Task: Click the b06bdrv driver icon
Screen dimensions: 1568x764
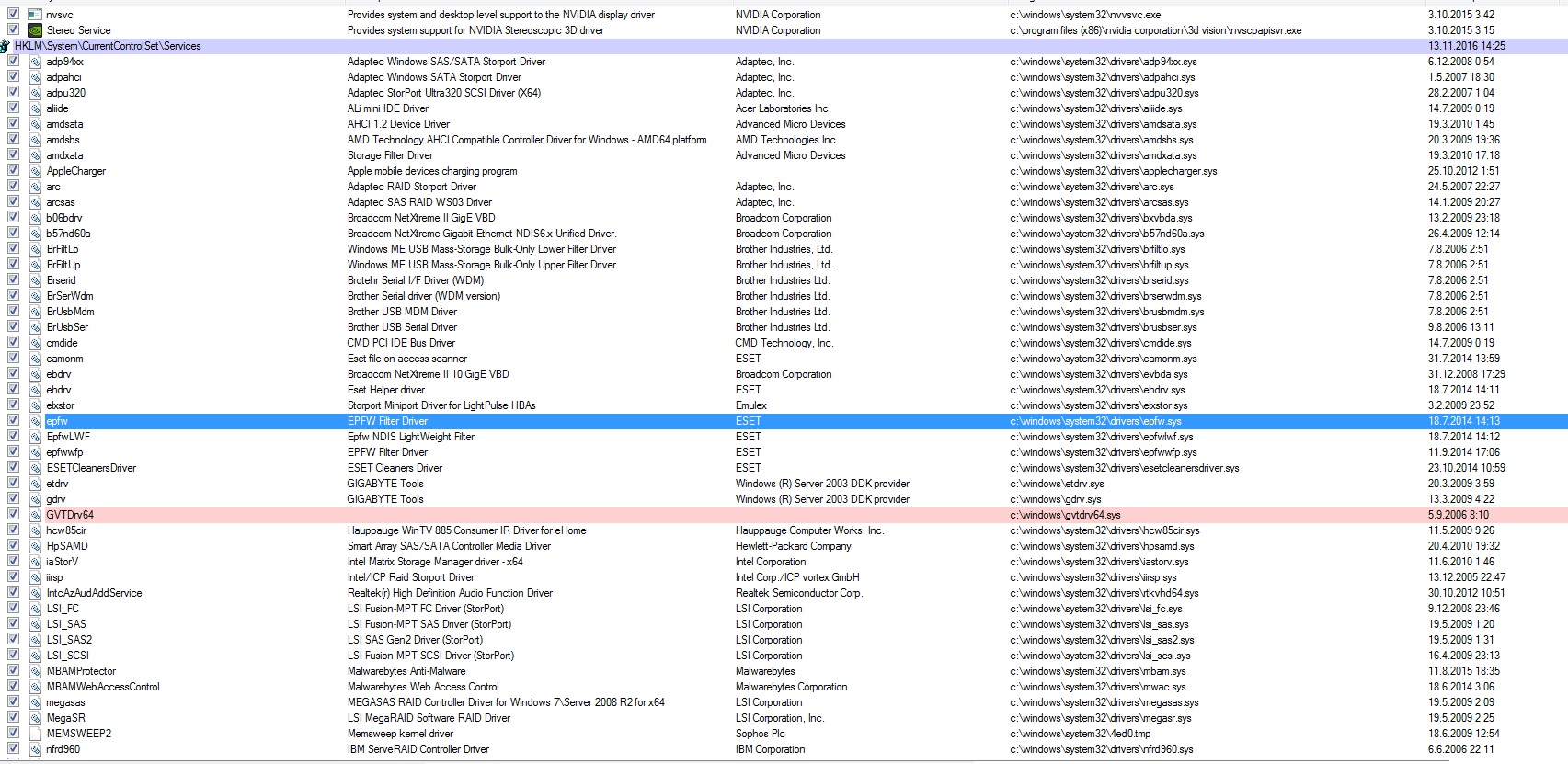Action: 35,218
